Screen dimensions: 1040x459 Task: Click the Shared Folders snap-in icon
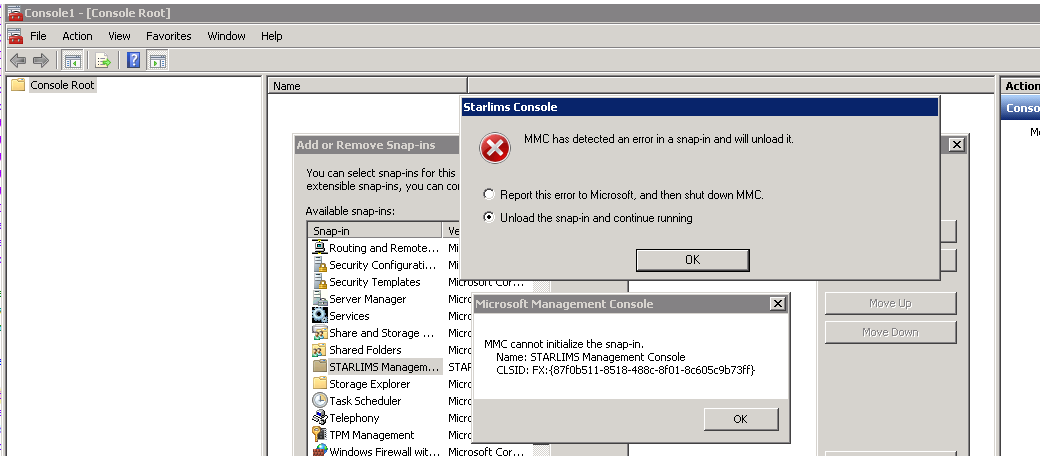tap(320, 350)
